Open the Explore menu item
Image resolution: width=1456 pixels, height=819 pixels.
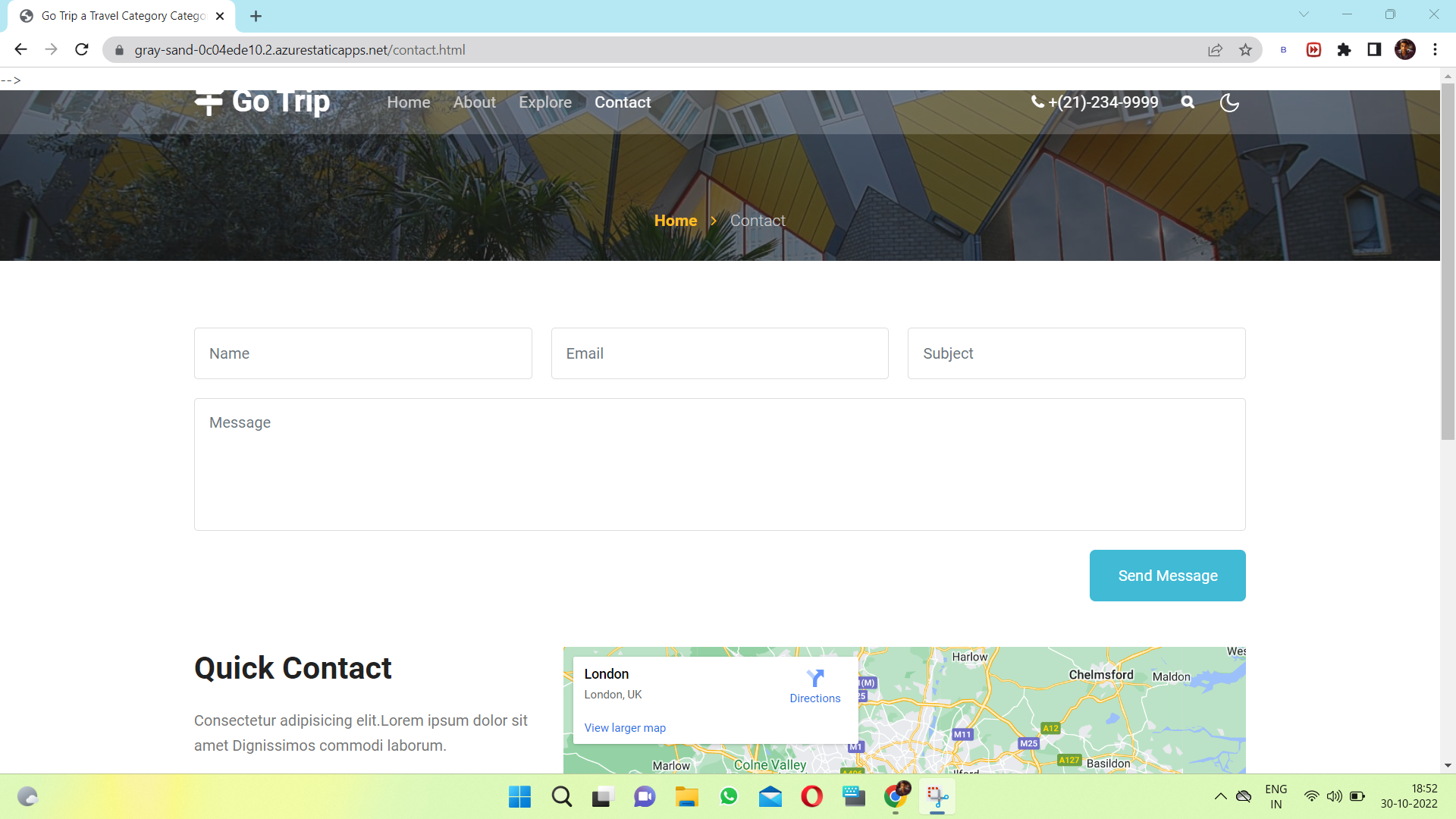pyautogui.click(x=545, y=102)
